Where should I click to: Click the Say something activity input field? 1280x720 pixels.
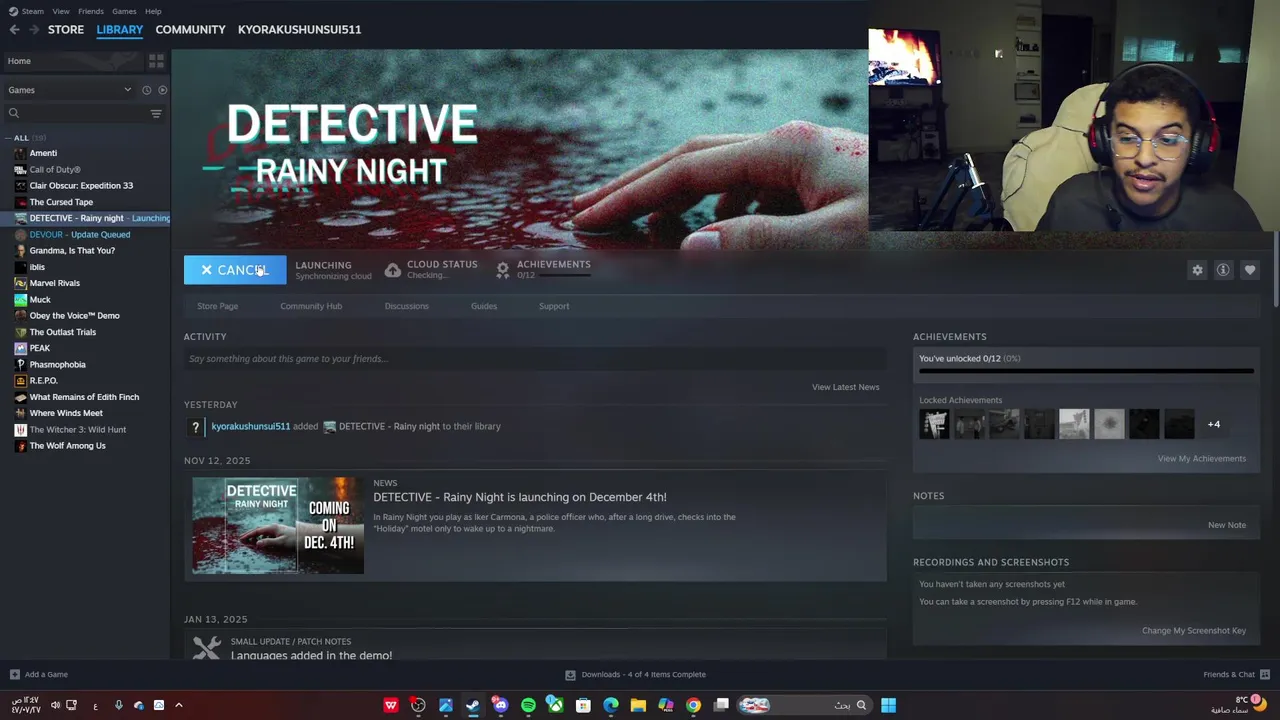point(535,359)
